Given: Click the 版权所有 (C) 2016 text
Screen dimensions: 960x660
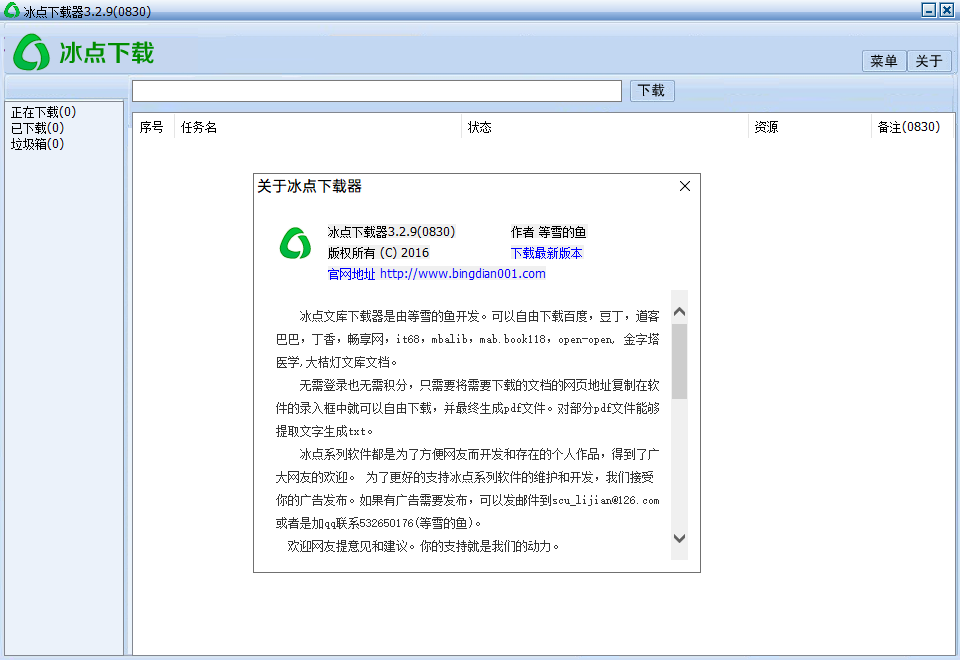Looking at the screenshot, I should [378, 253].
